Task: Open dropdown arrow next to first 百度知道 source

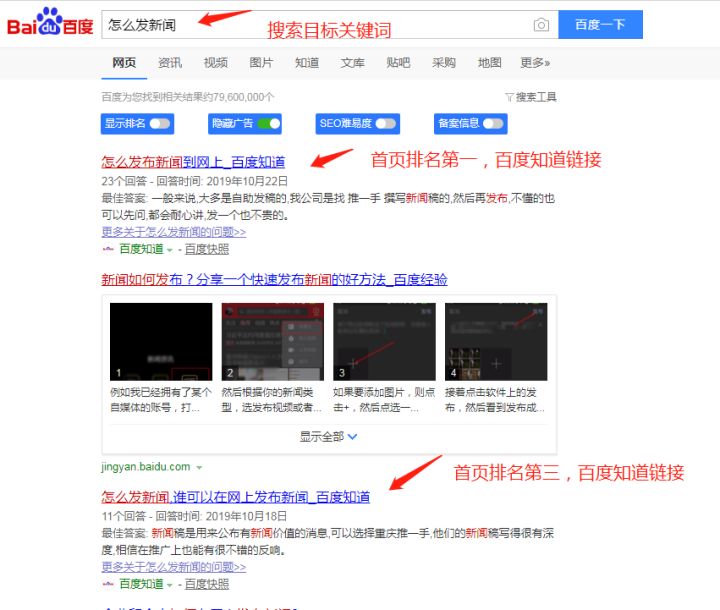Action: click(170, 249)
